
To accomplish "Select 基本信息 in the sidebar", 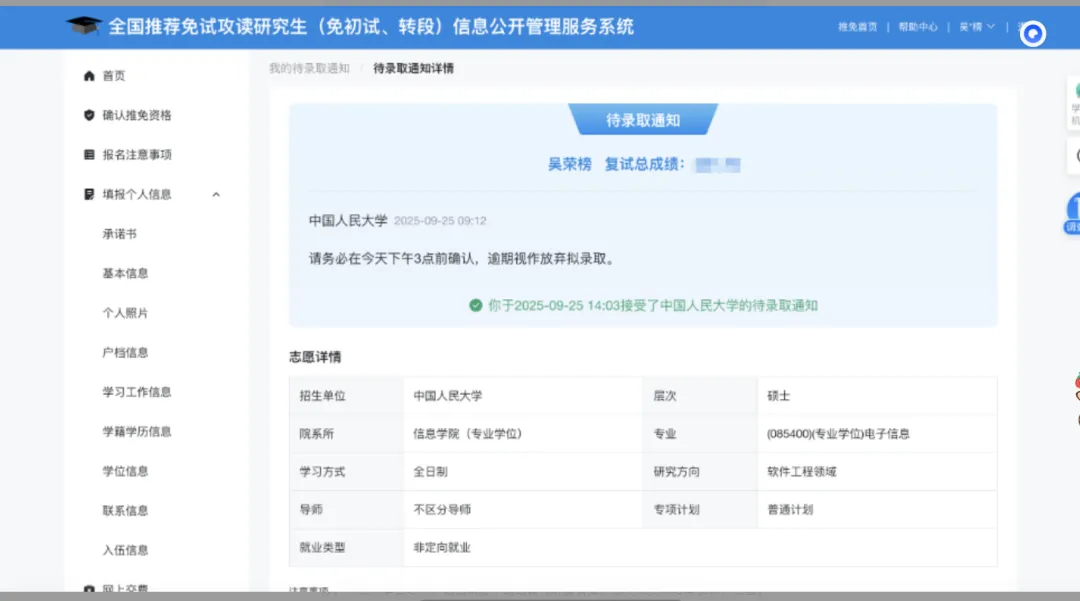I will [125, 273].
